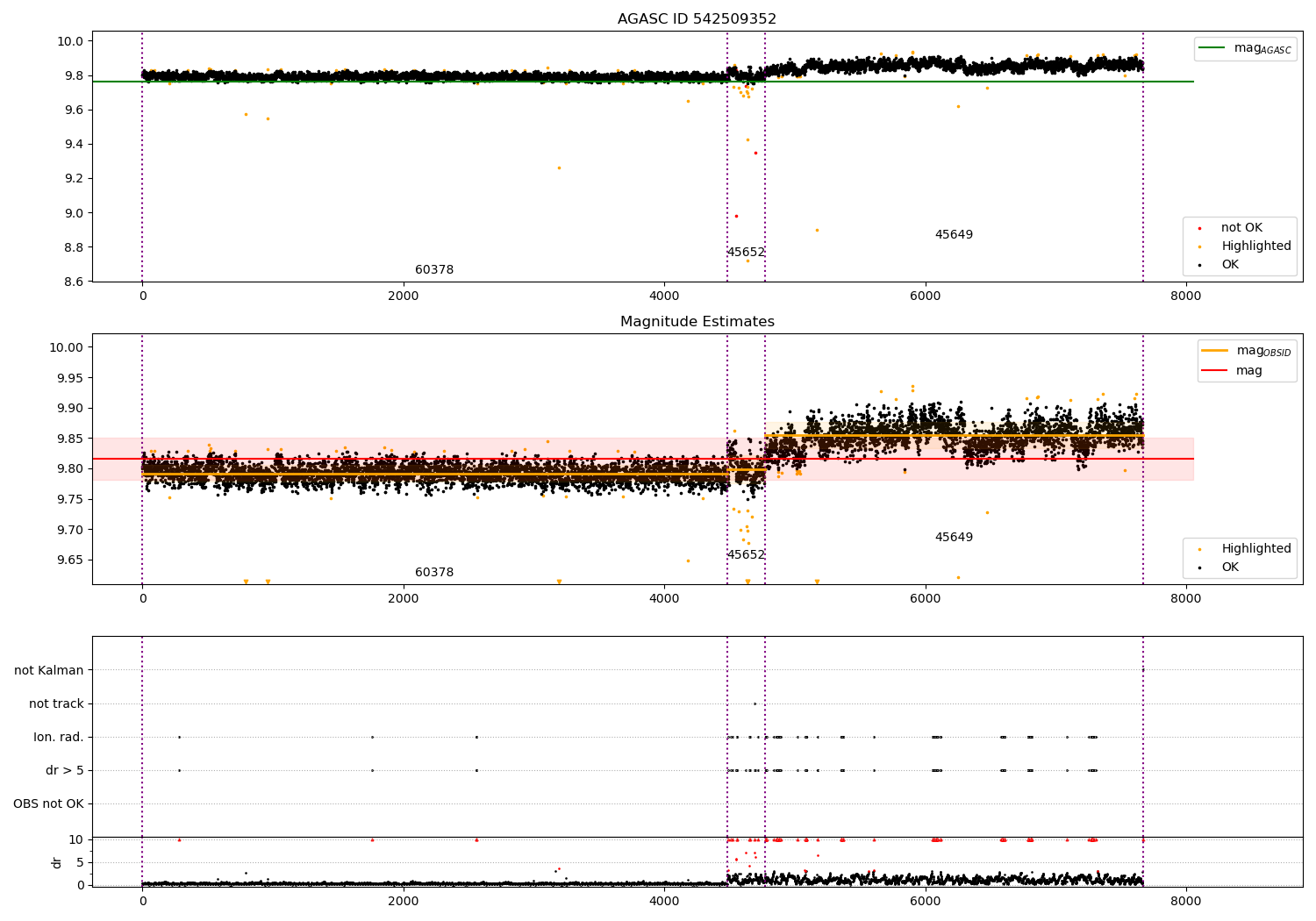This screenshot has height=921, width=1316.
Task: Click the 'OBS not OK' axis label
Action: click(48, 804)
